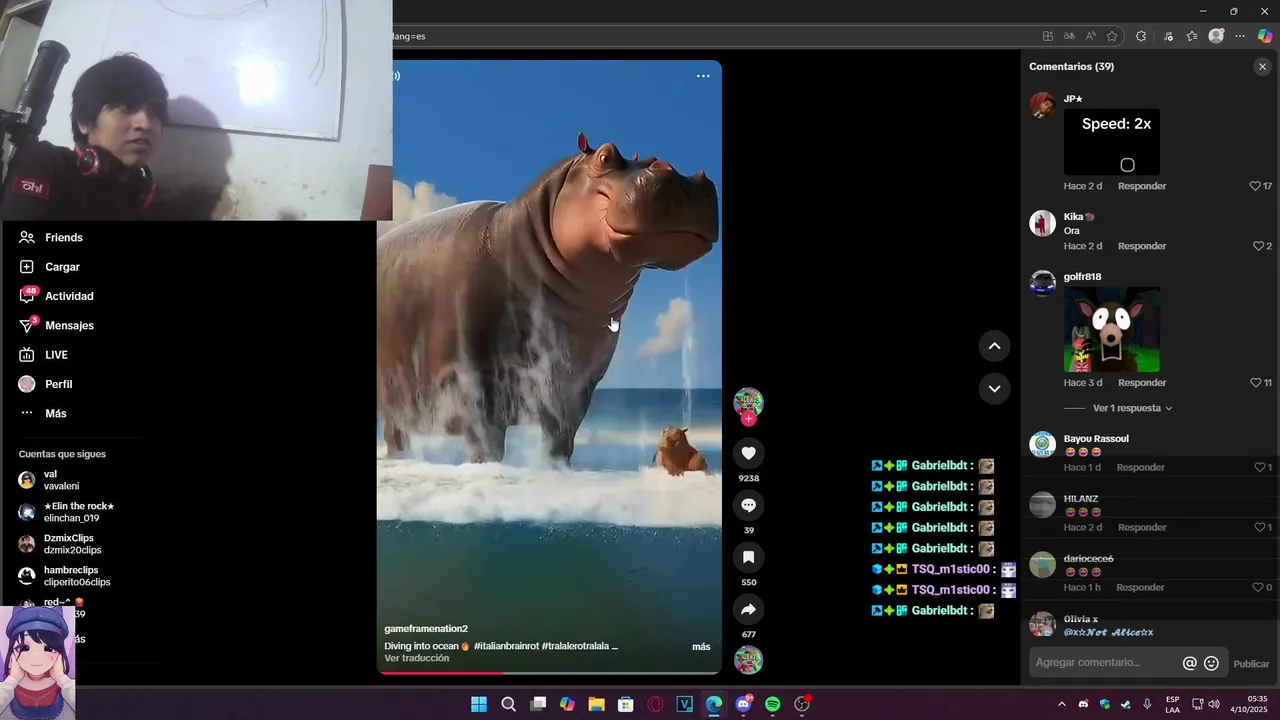Screen dimensions: 1280x720
Task: Open the spinning sound disc at the bottom
Action: tap(748, 660)
